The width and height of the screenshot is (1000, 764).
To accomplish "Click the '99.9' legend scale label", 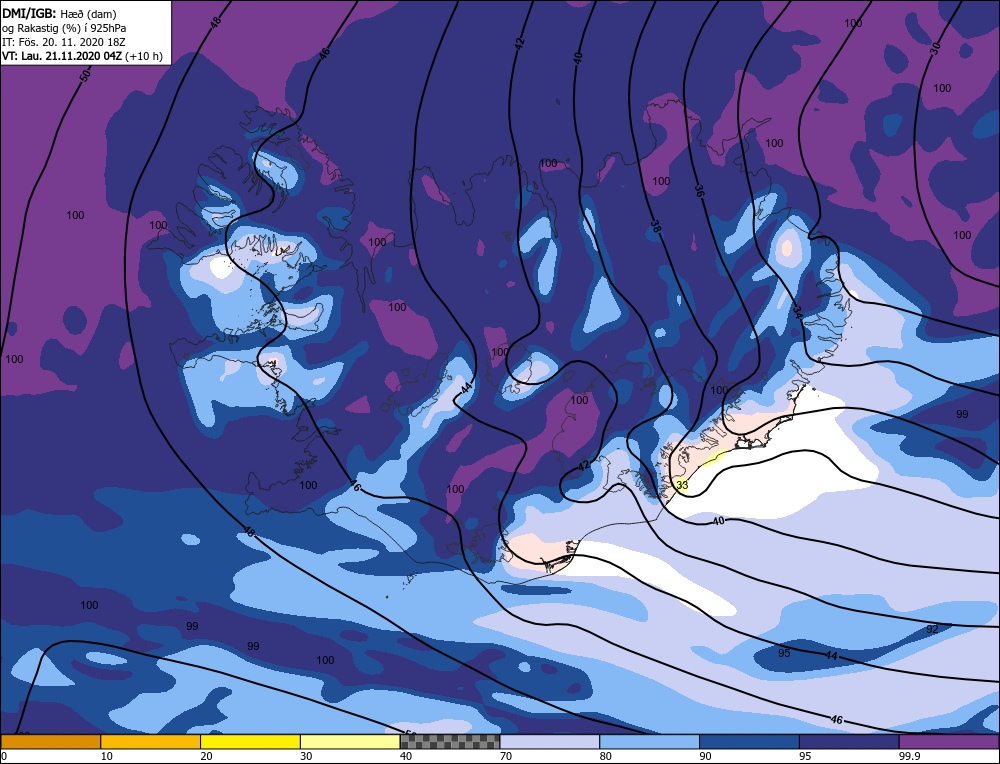I will pos(909,756).
